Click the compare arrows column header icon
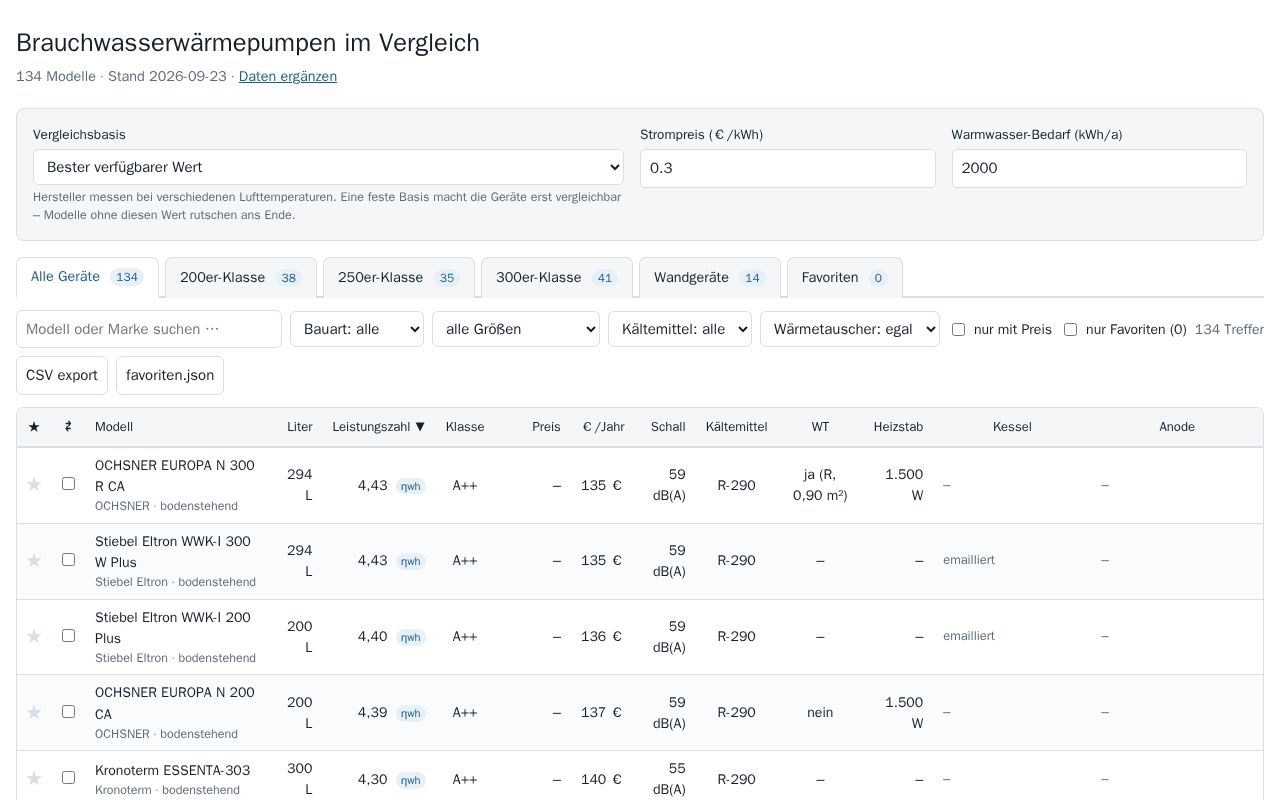This screenshot has width=1280, height=800. point(68,427)
